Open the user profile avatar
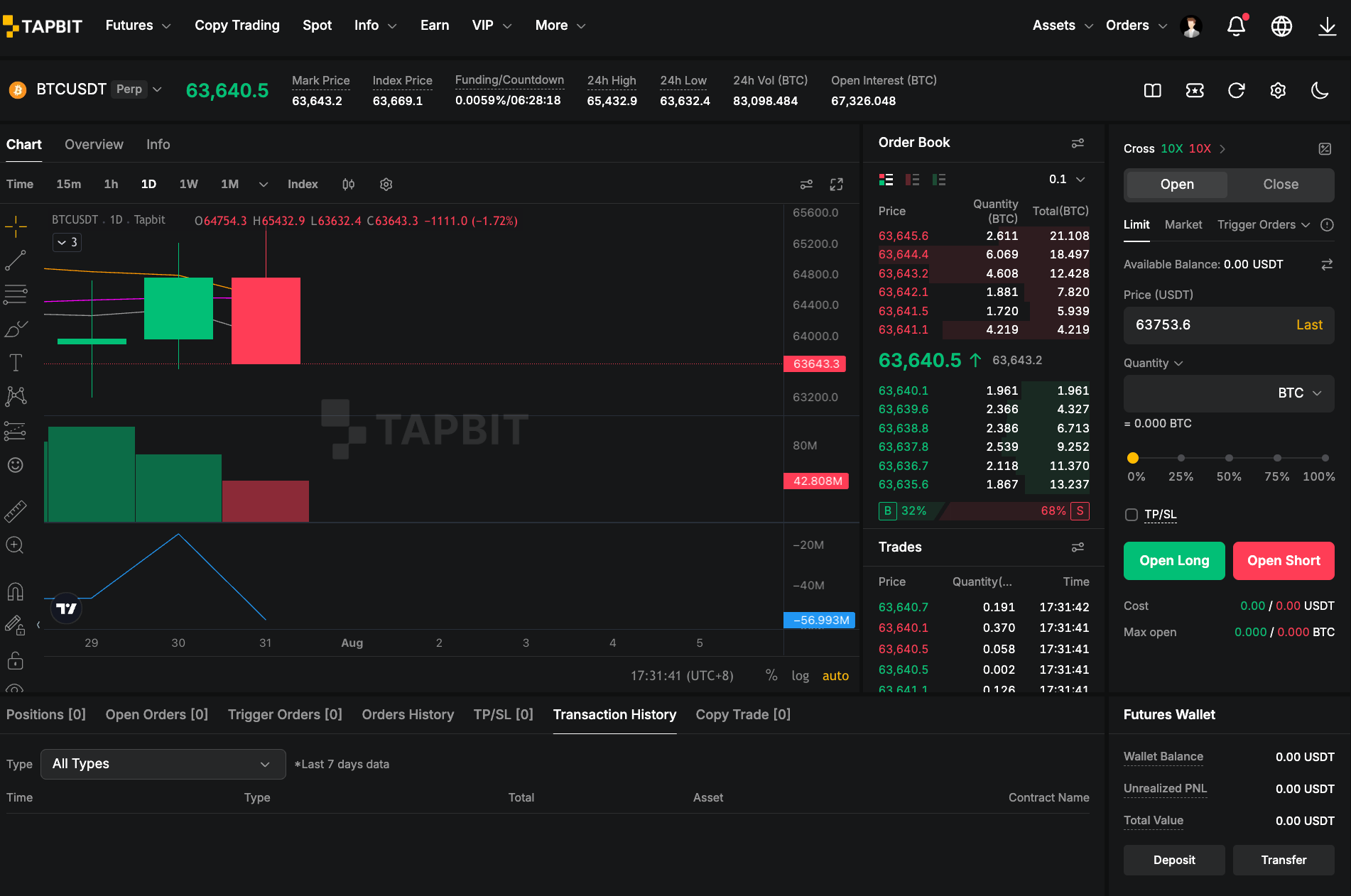This screenshot has height=896, width=1351. tap(1191, 26)
